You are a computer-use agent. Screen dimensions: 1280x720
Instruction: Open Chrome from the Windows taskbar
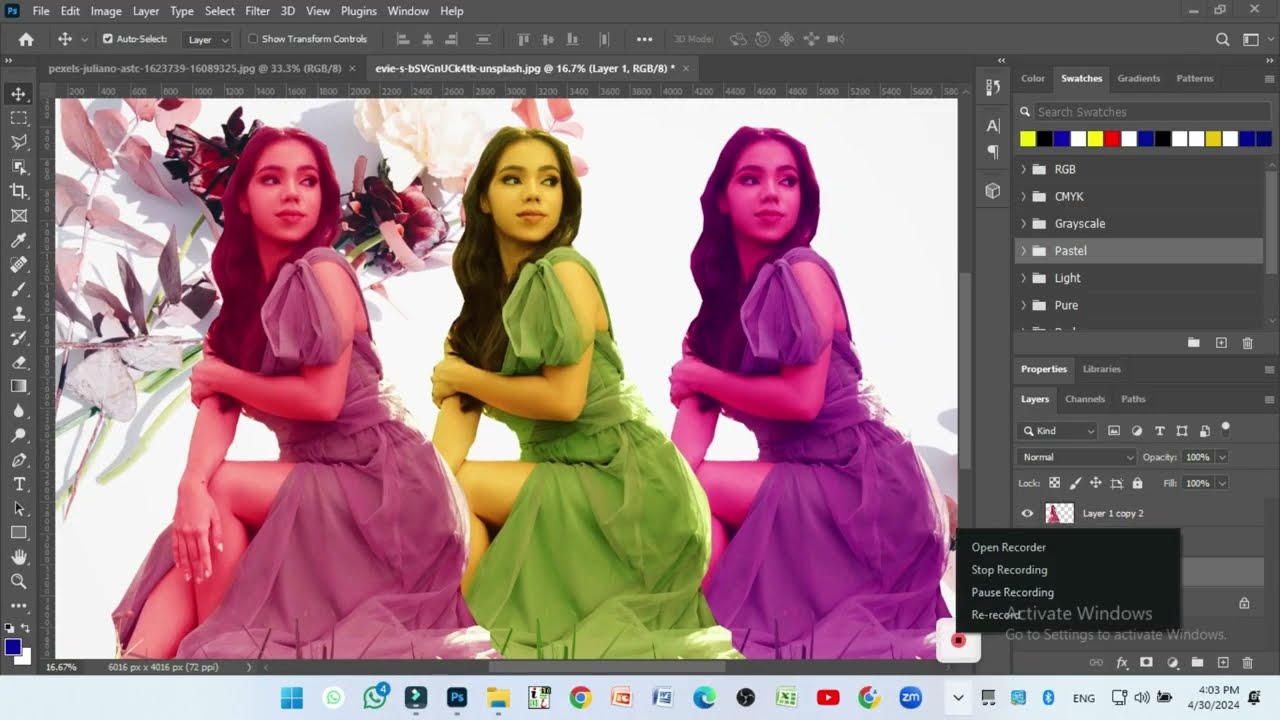pos(580,698)
